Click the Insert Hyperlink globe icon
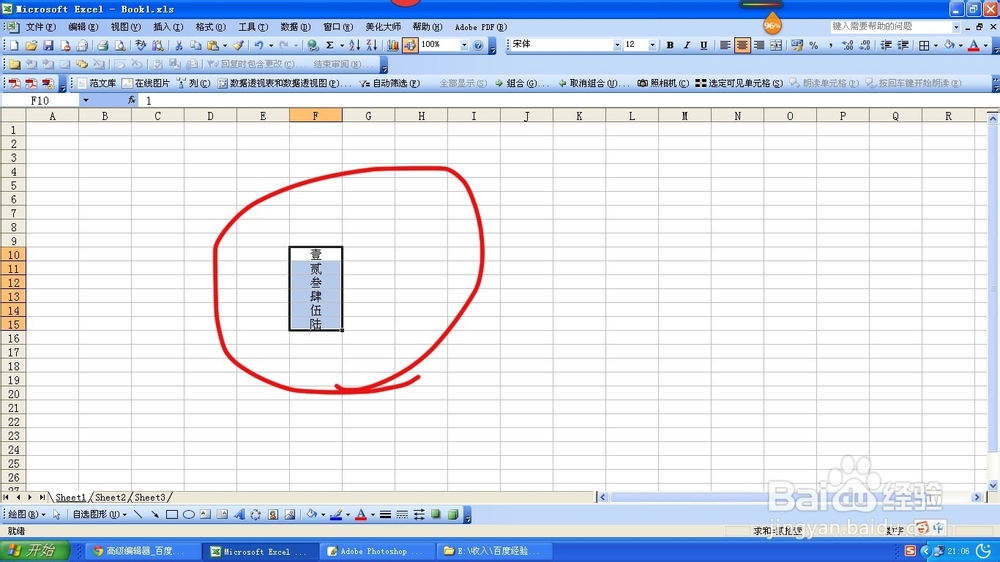This screenshot has width=1000, height=562. coord(312,45)
